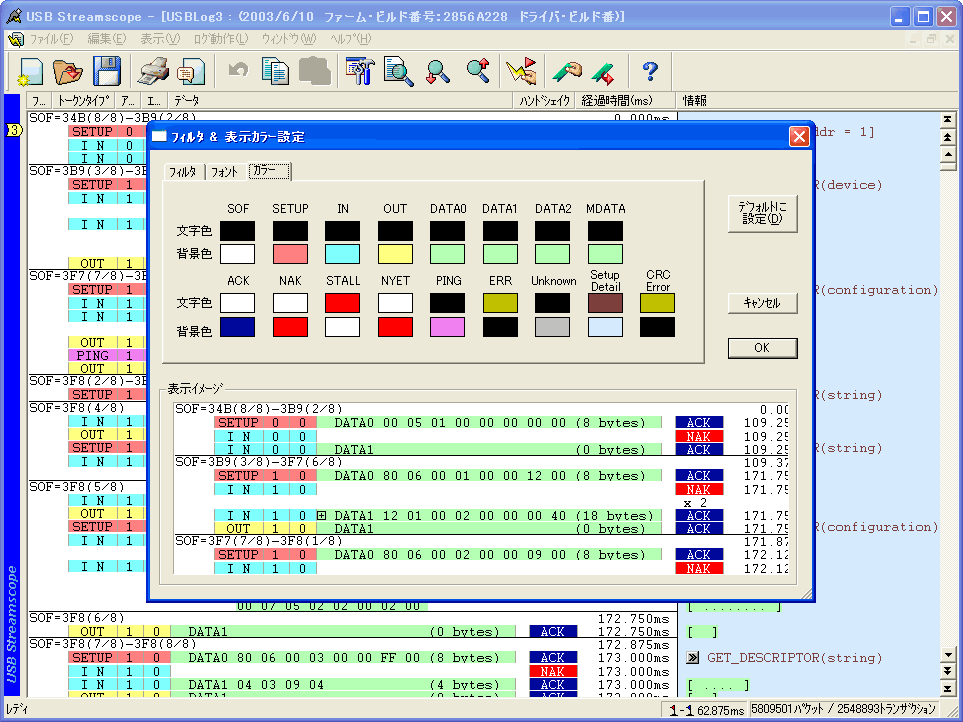Change the IN background color swatch
This screenshot has height=722, width=963.
342,254
